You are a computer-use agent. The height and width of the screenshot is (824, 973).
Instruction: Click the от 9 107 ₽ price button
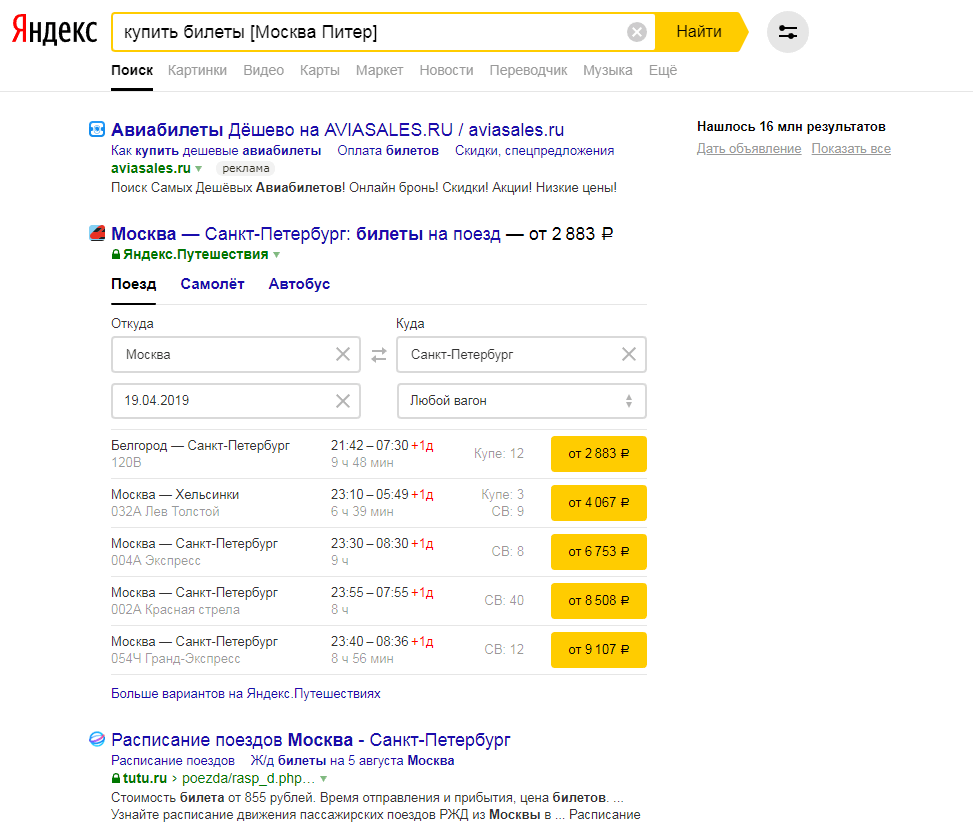pos(599,650)
